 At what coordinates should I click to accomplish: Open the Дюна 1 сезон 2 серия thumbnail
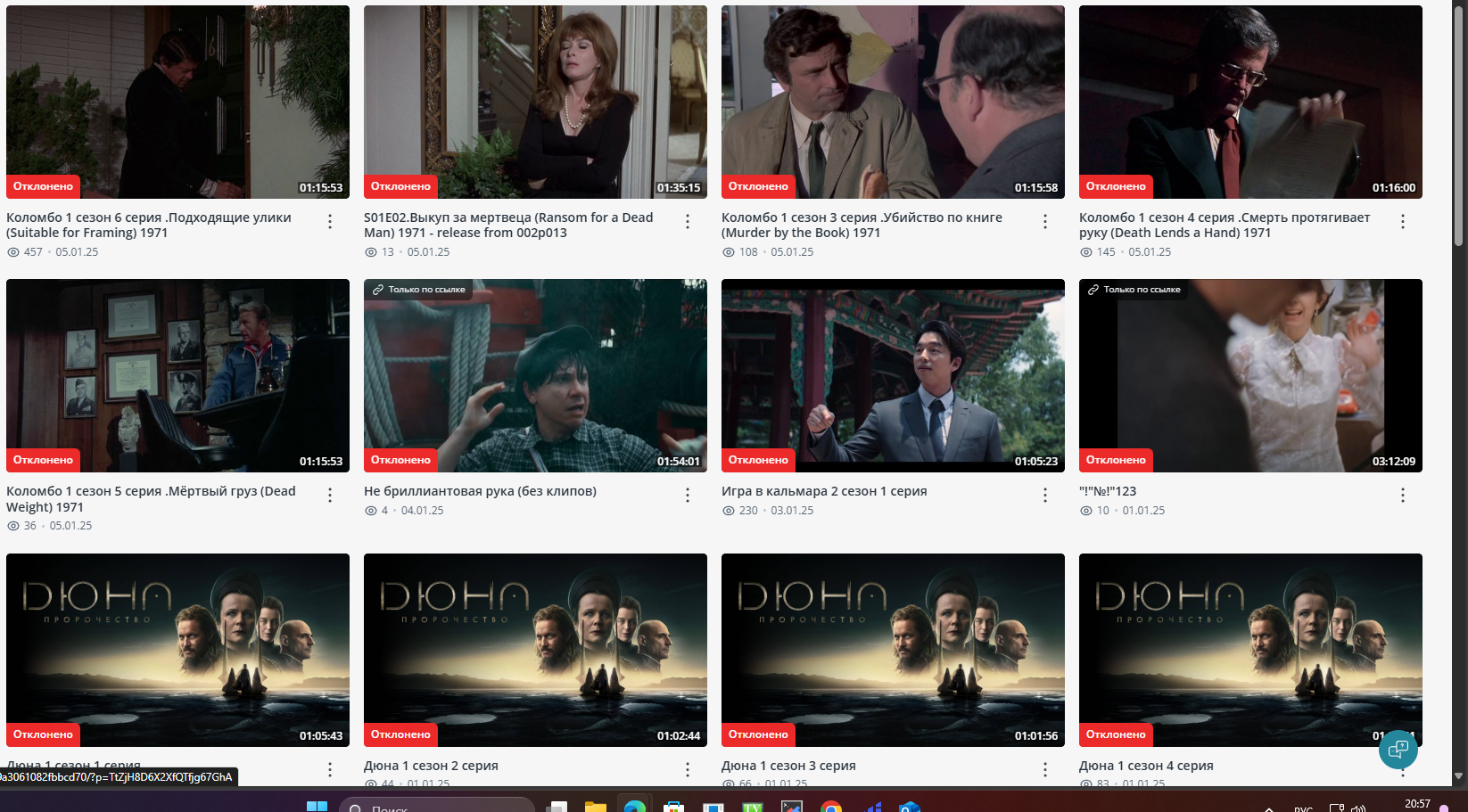tap(535, 650)
